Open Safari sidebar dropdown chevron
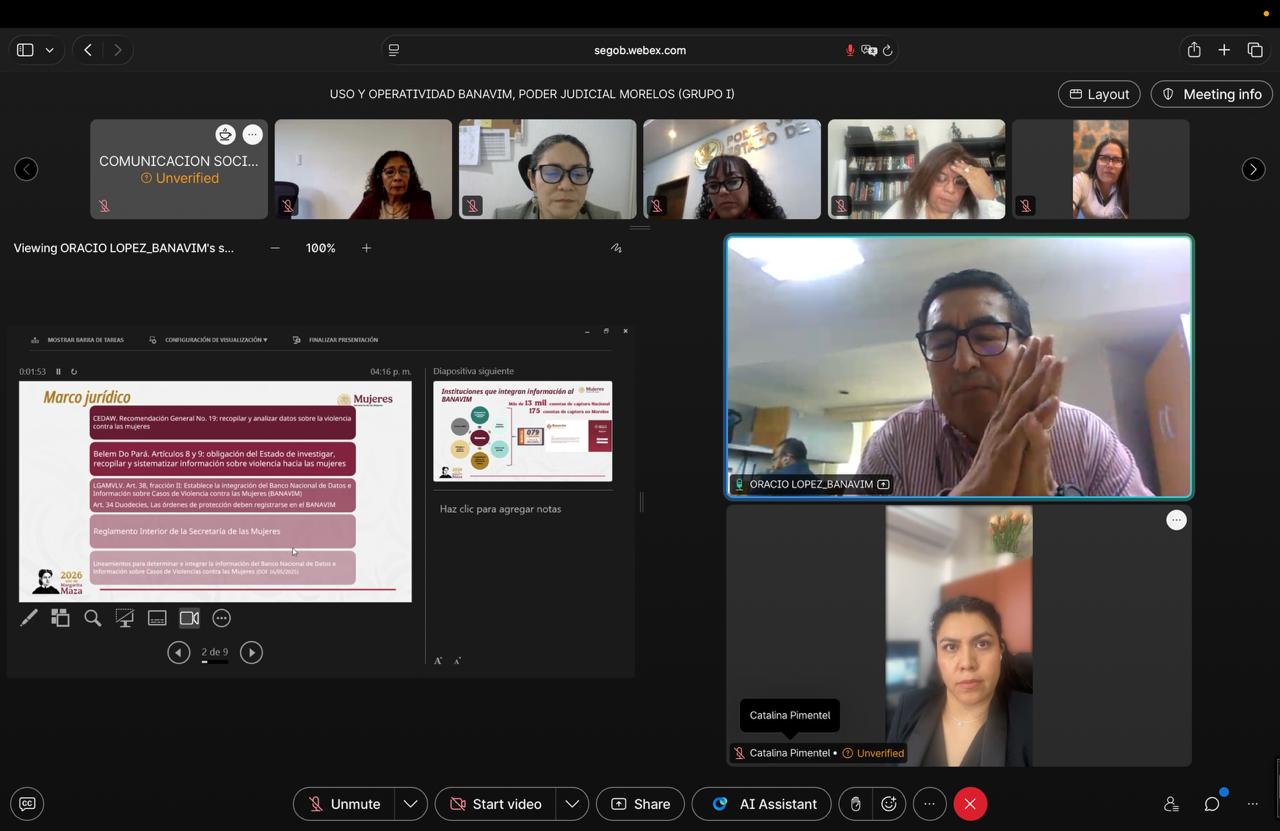 pyautogui.click(x=49, y=50)
